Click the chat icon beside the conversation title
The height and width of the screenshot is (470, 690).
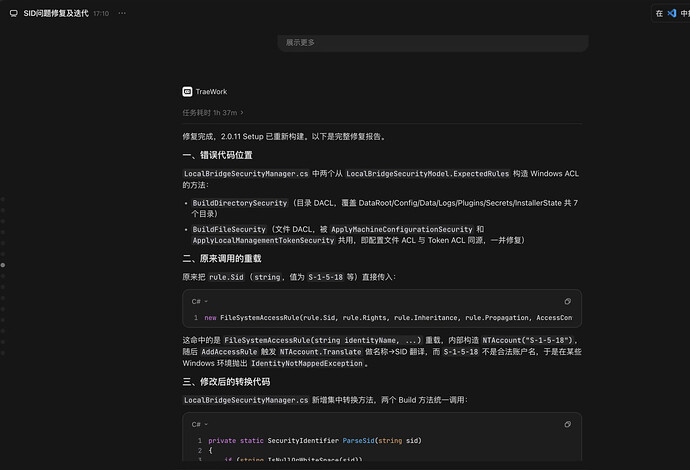click(14, 13)
